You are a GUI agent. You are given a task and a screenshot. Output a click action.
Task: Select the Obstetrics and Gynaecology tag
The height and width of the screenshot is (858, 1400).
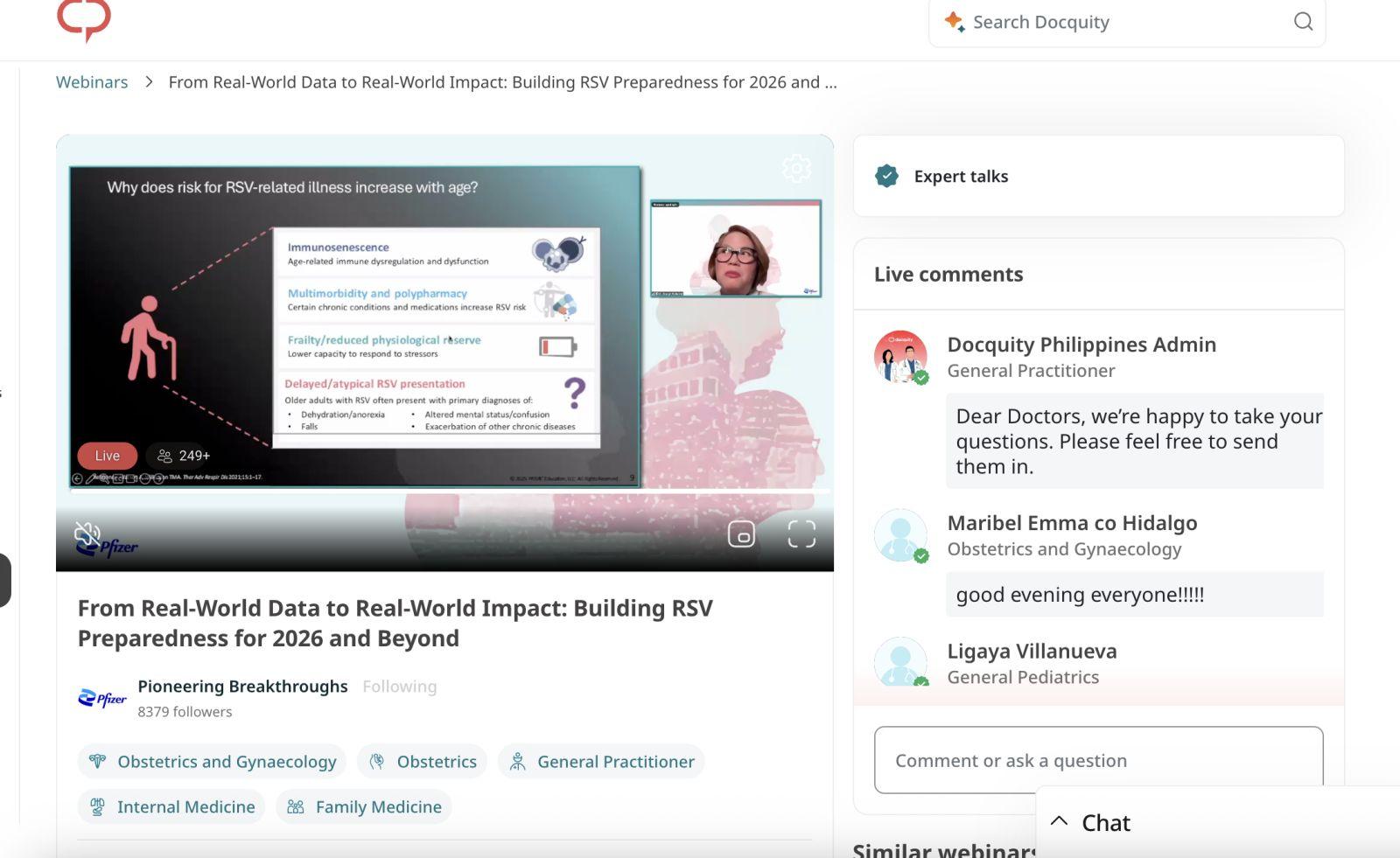pyautogui.click(x=212, y=762)
